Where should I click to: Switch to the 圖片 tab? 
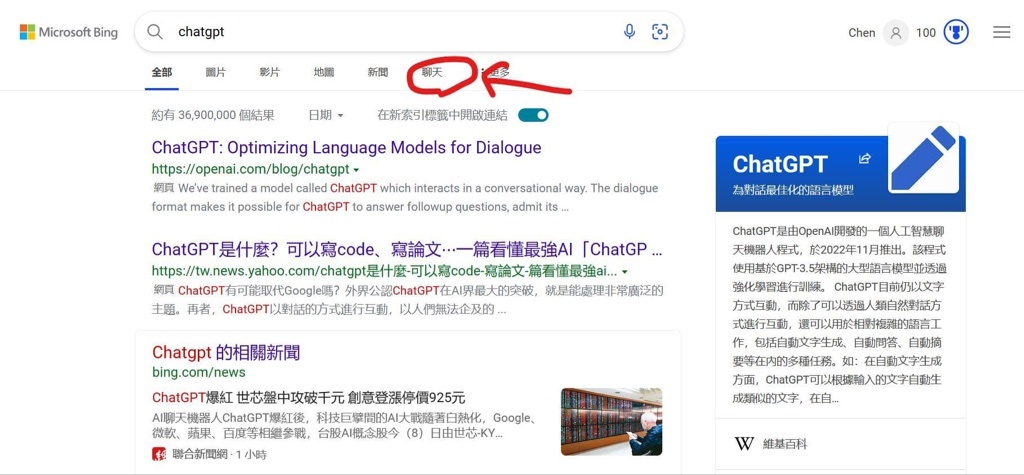click(x=216, y=73)
